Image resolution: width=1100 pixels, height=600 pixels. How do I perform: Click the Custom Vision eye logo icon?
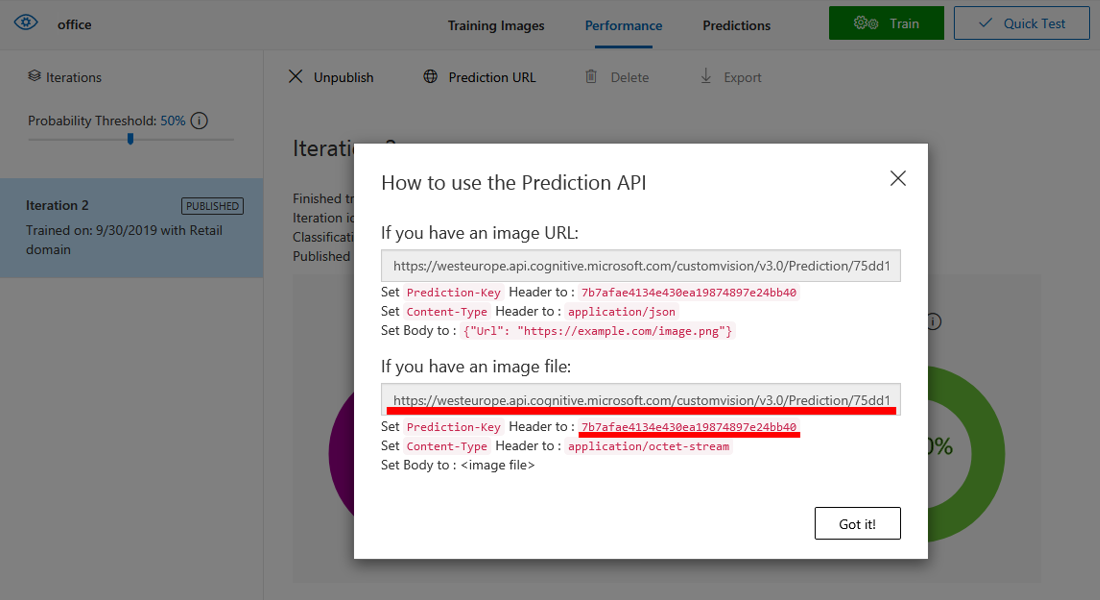26,24
